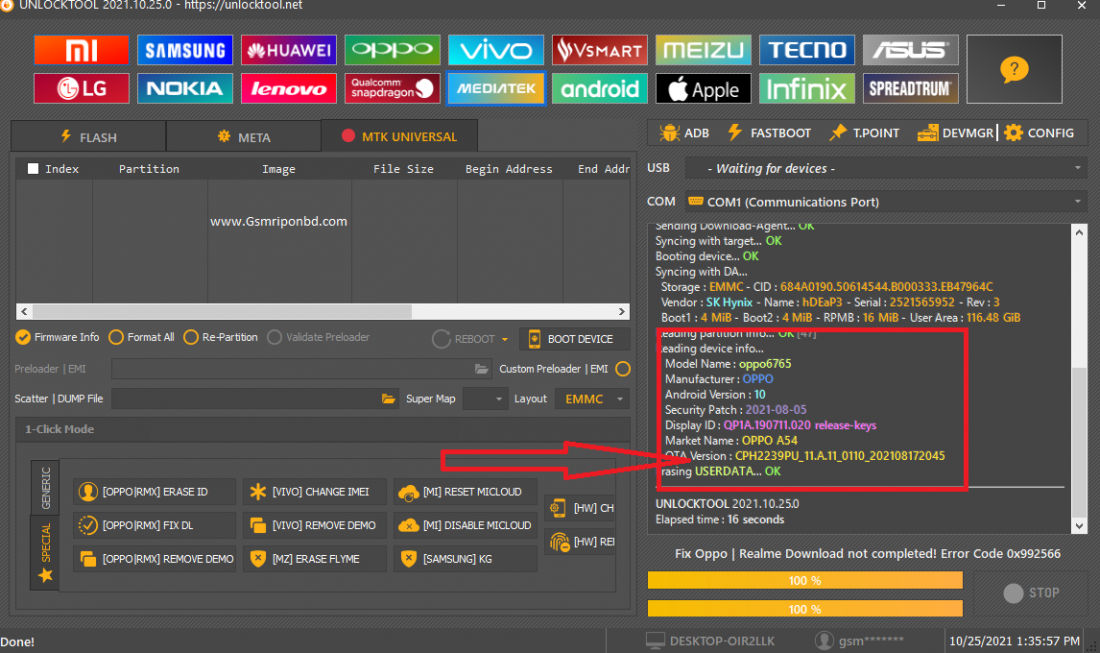Screen dimensions: 1100x653
Task: Open the GENERIC vertical tab
Action: (46, 488)
